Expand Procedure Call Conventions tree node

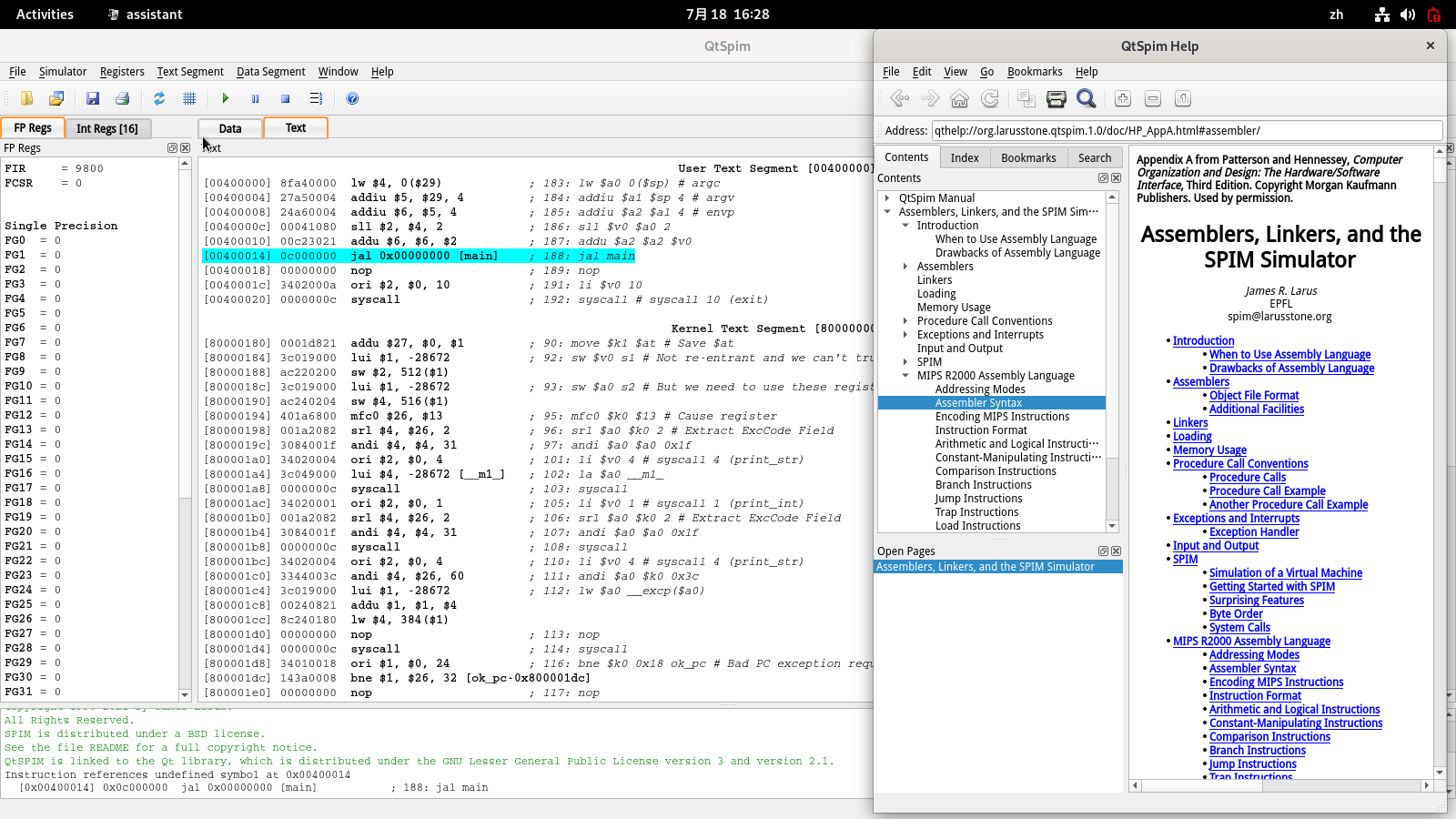tap(905, 320)
